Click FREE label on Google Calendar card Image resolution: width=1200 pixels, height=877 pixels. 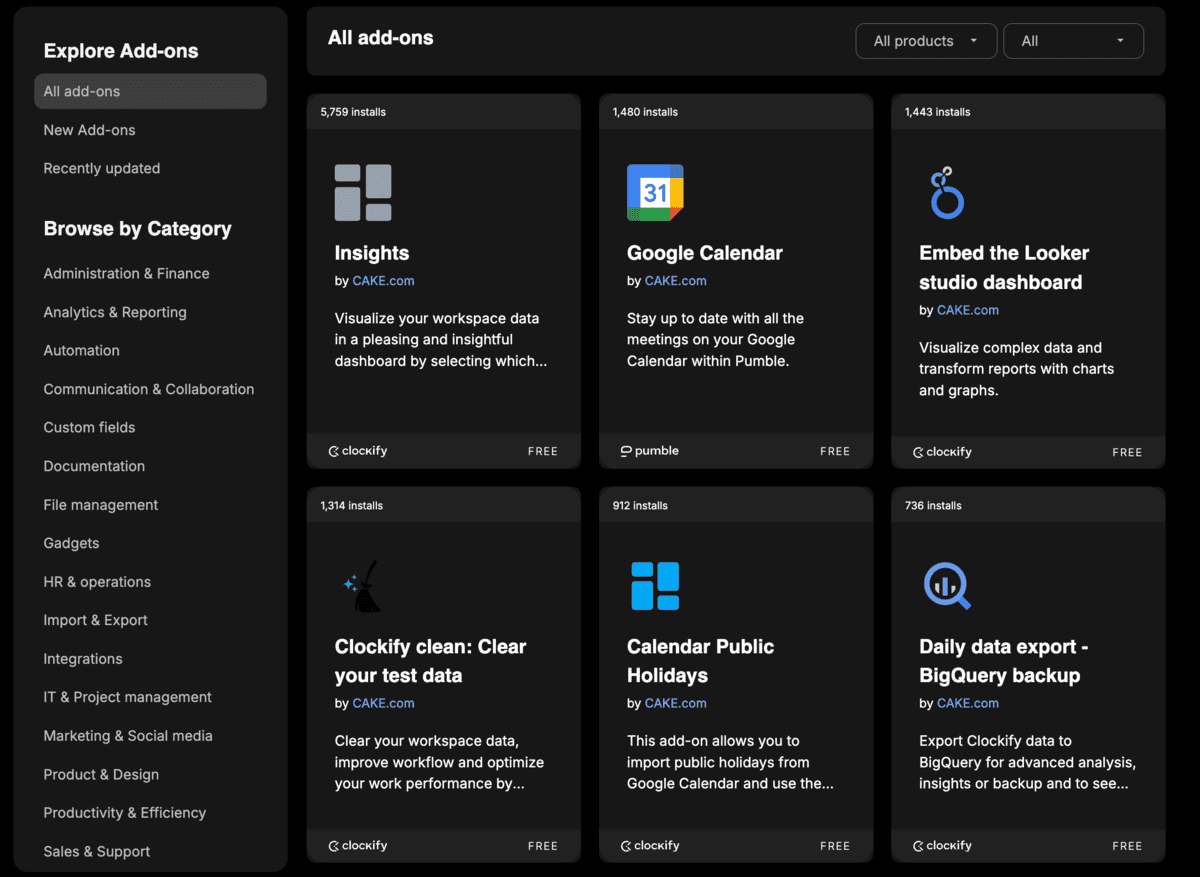click(x=835, y=452)
